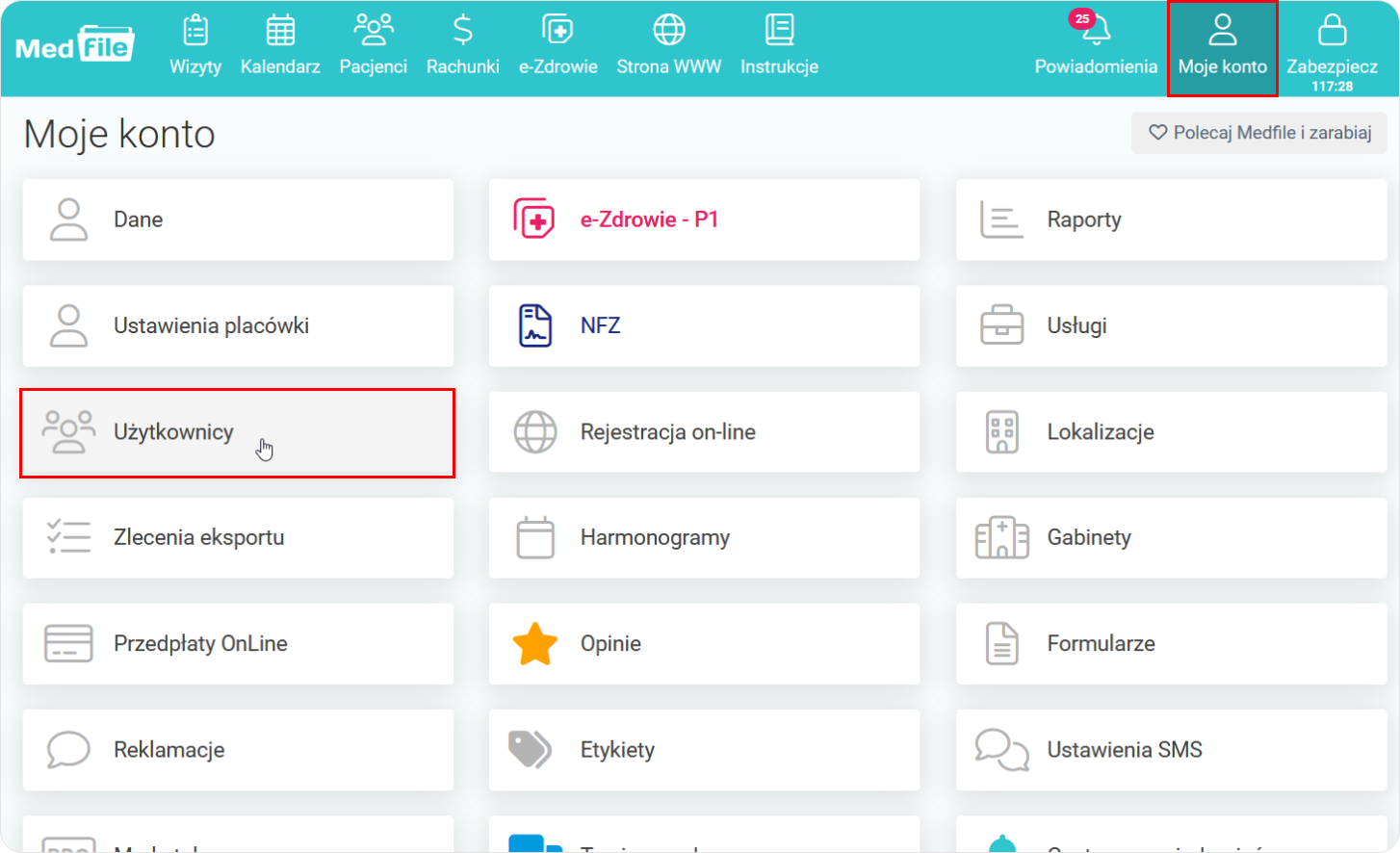
Task: Click the 117:28 session timer
Action: tap(1333, 87)
